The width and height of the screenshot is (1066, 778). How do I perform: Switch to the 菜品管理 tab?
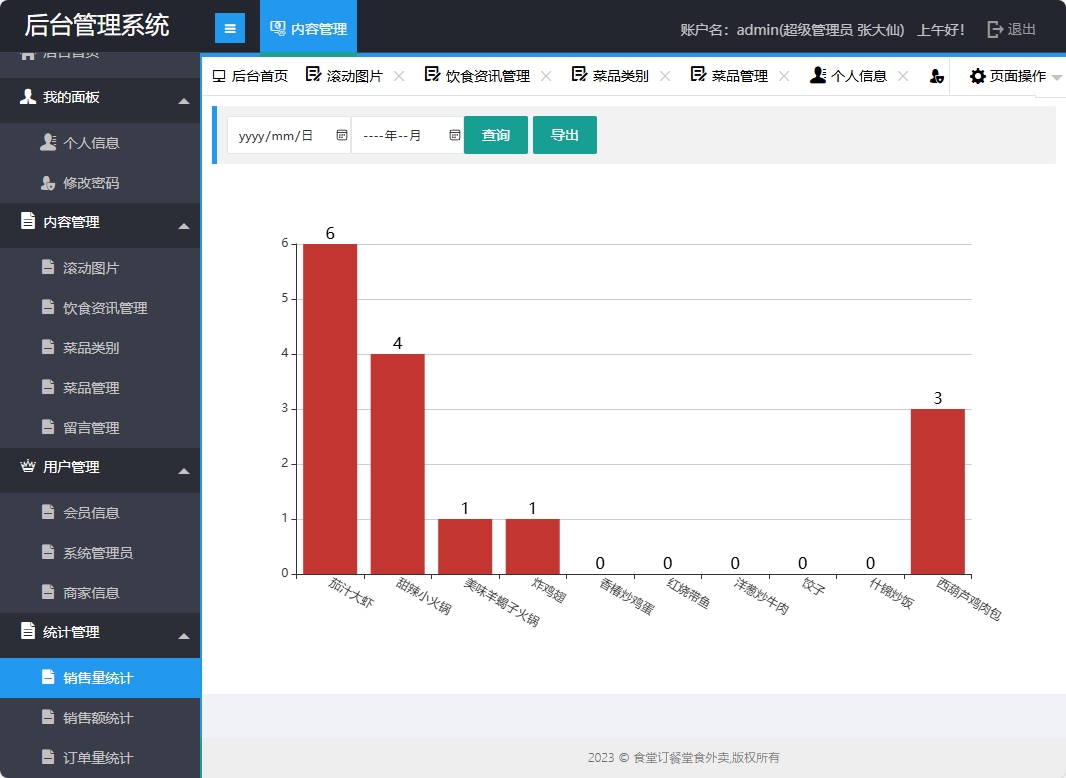[739, 76]
